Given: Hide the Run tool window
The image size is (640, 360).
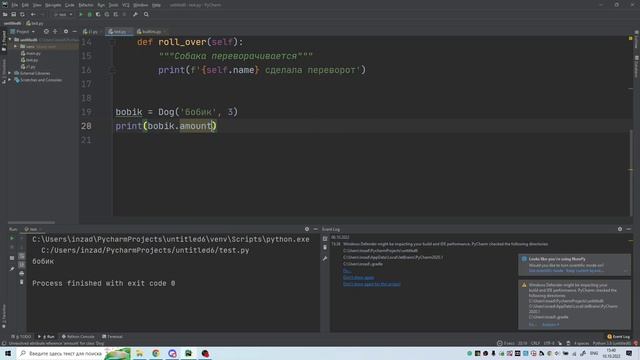Looking at the screenshot, I should pos(316,229).
